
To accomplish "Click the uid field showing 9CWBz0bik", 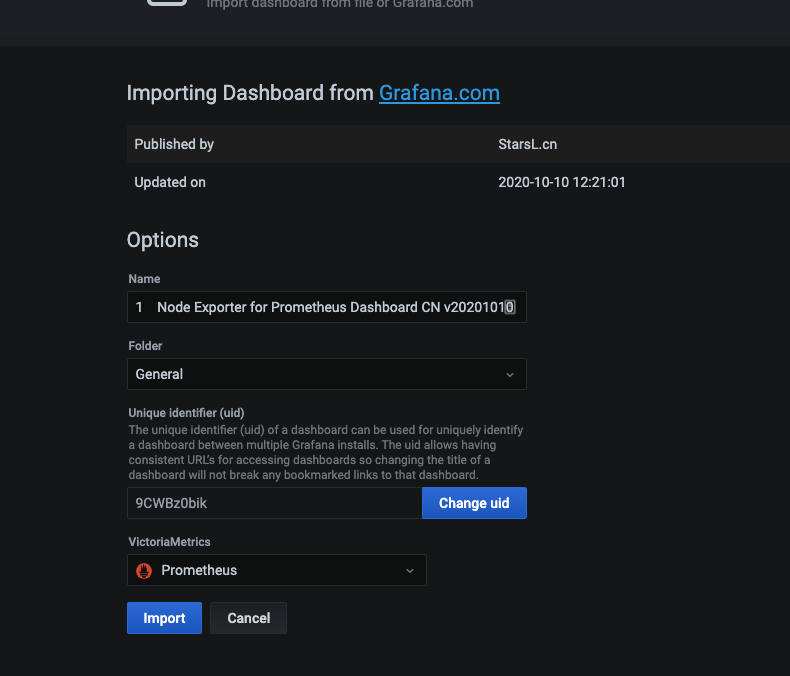I will pos(274,503).
